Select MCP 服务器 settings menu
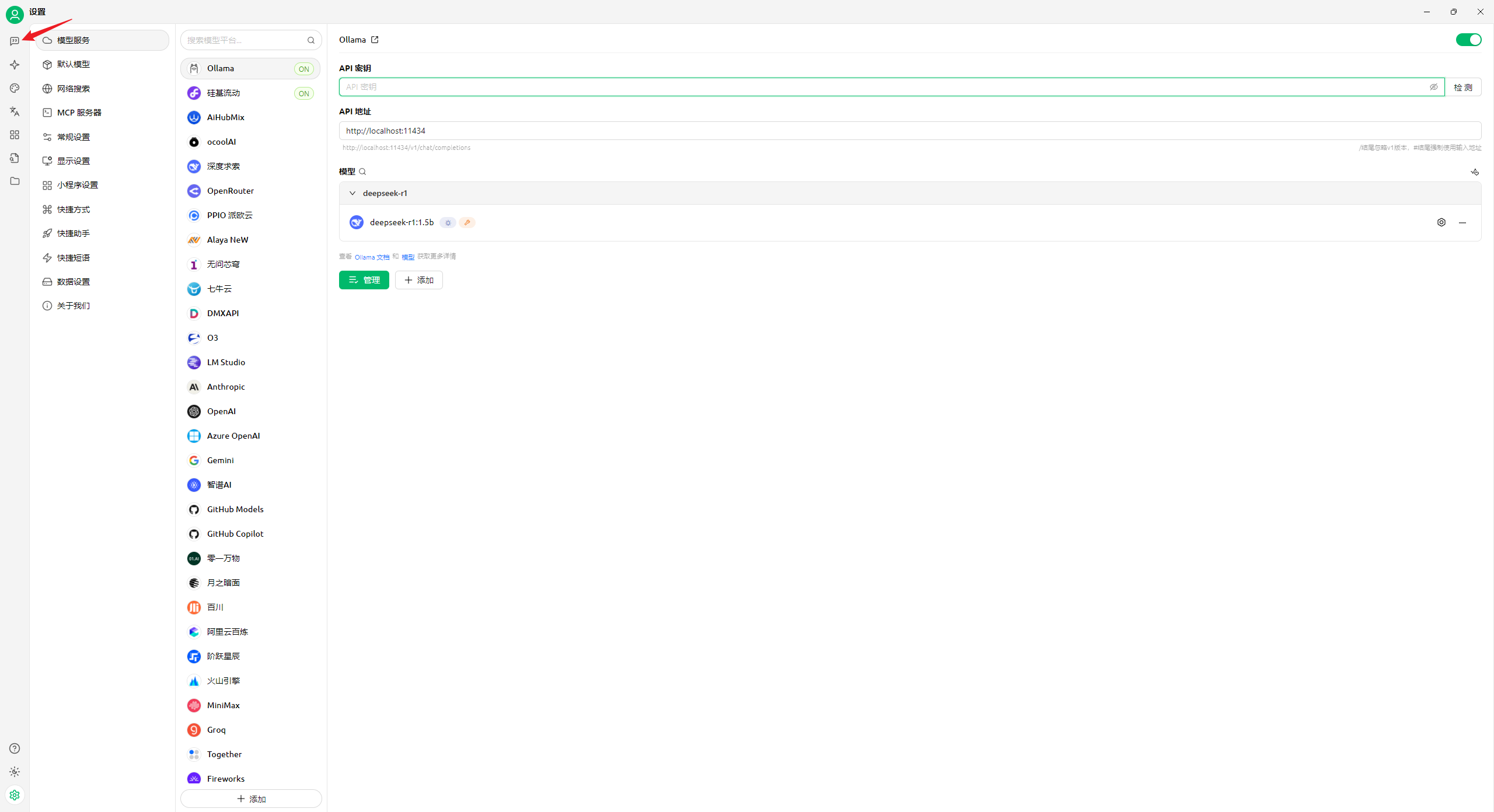 pos(79,113)
